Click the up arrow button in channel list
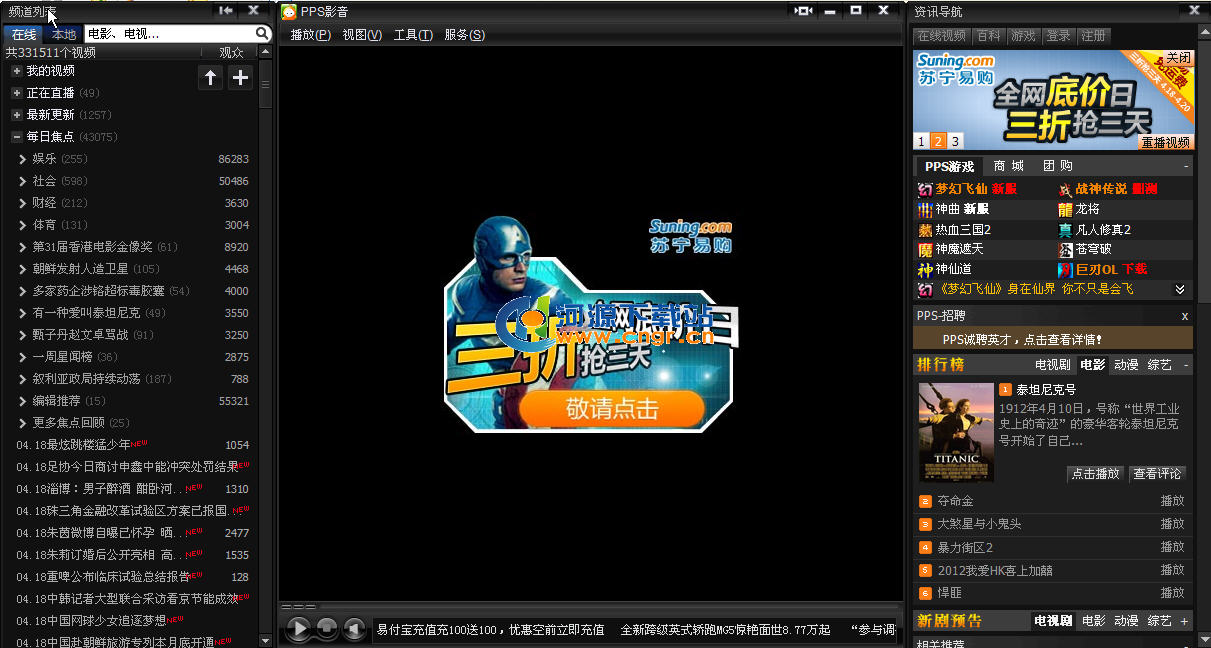The image size is (1211, 648). coord(210,78)
